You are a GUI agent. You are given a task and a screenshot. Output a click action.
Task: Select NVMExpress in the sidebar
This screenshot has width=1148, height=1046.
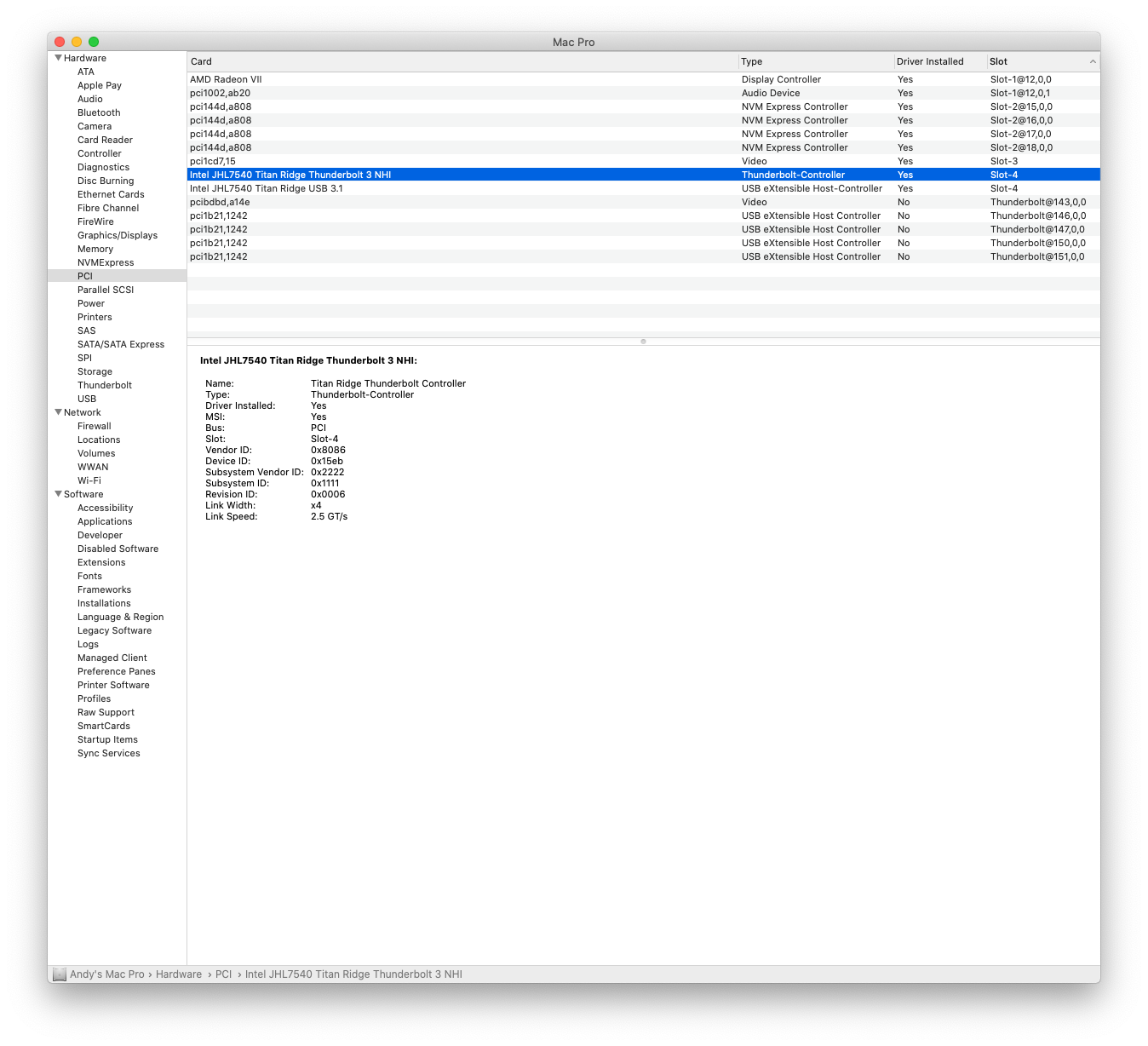click(x=106, y=262)
